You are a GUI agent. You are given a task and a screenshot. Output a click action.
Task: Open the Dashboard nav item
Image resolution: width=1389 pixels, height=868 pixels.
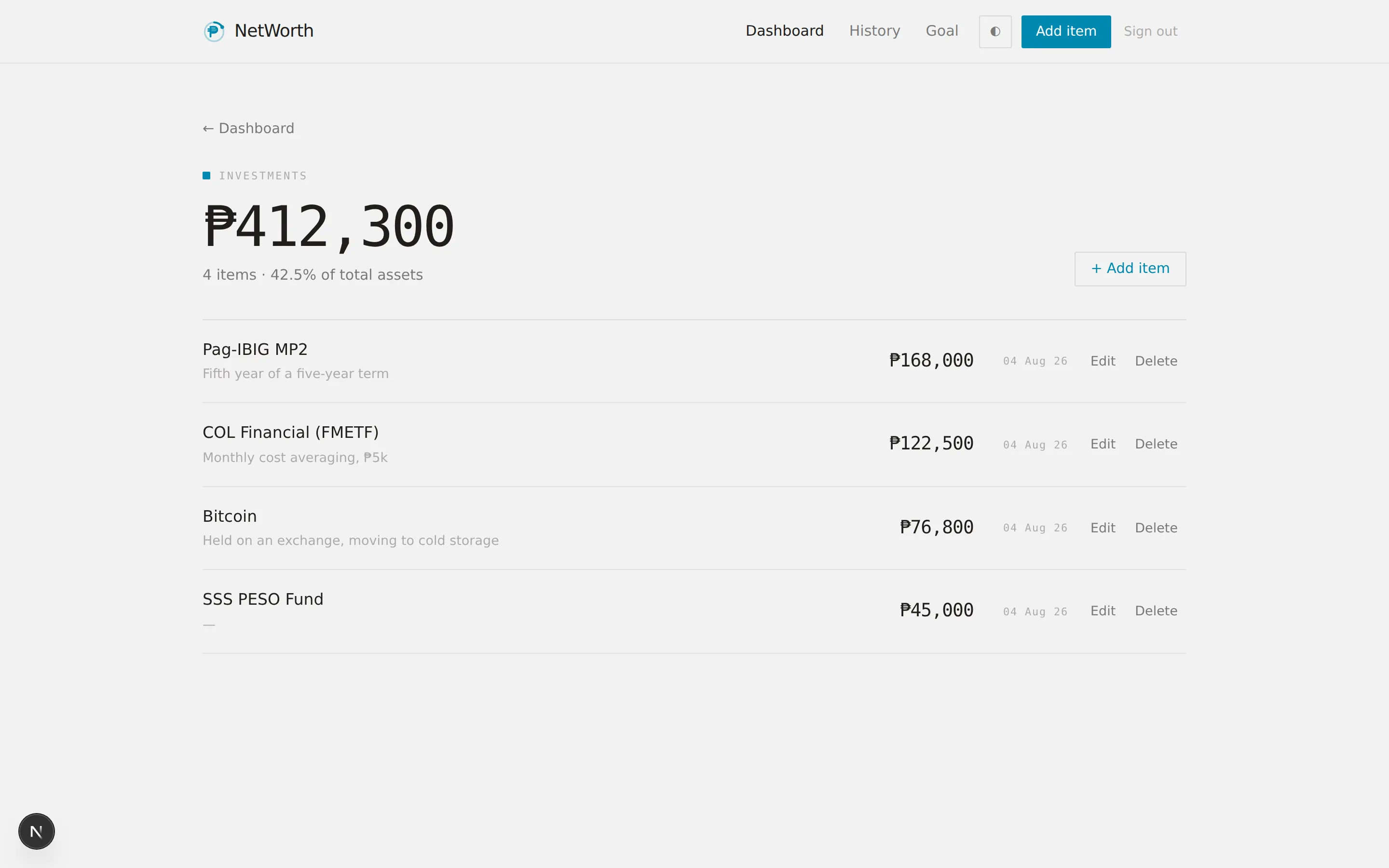click(x=784, y=31)
